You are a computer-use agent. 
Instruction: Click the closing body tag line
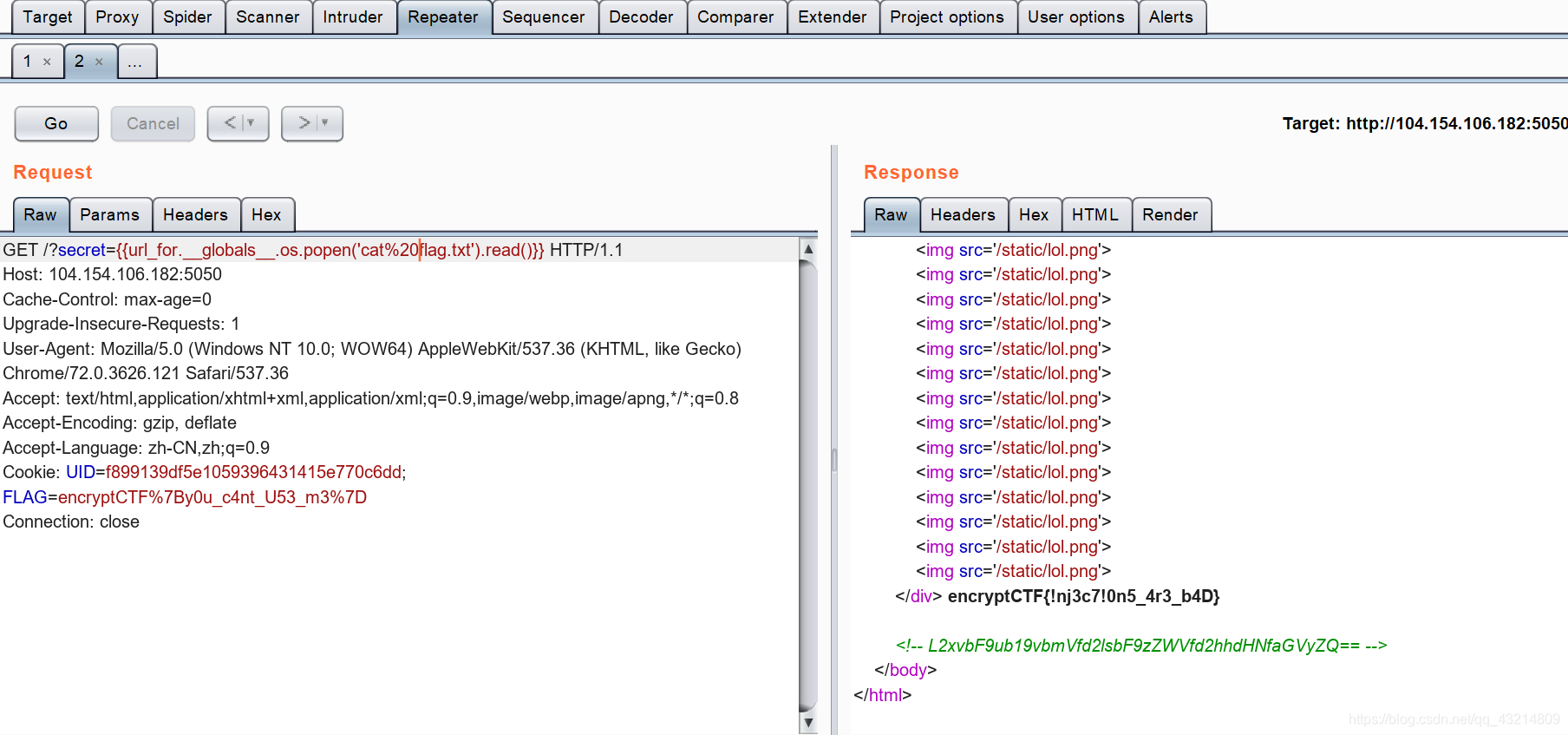(x=905, y=670)
